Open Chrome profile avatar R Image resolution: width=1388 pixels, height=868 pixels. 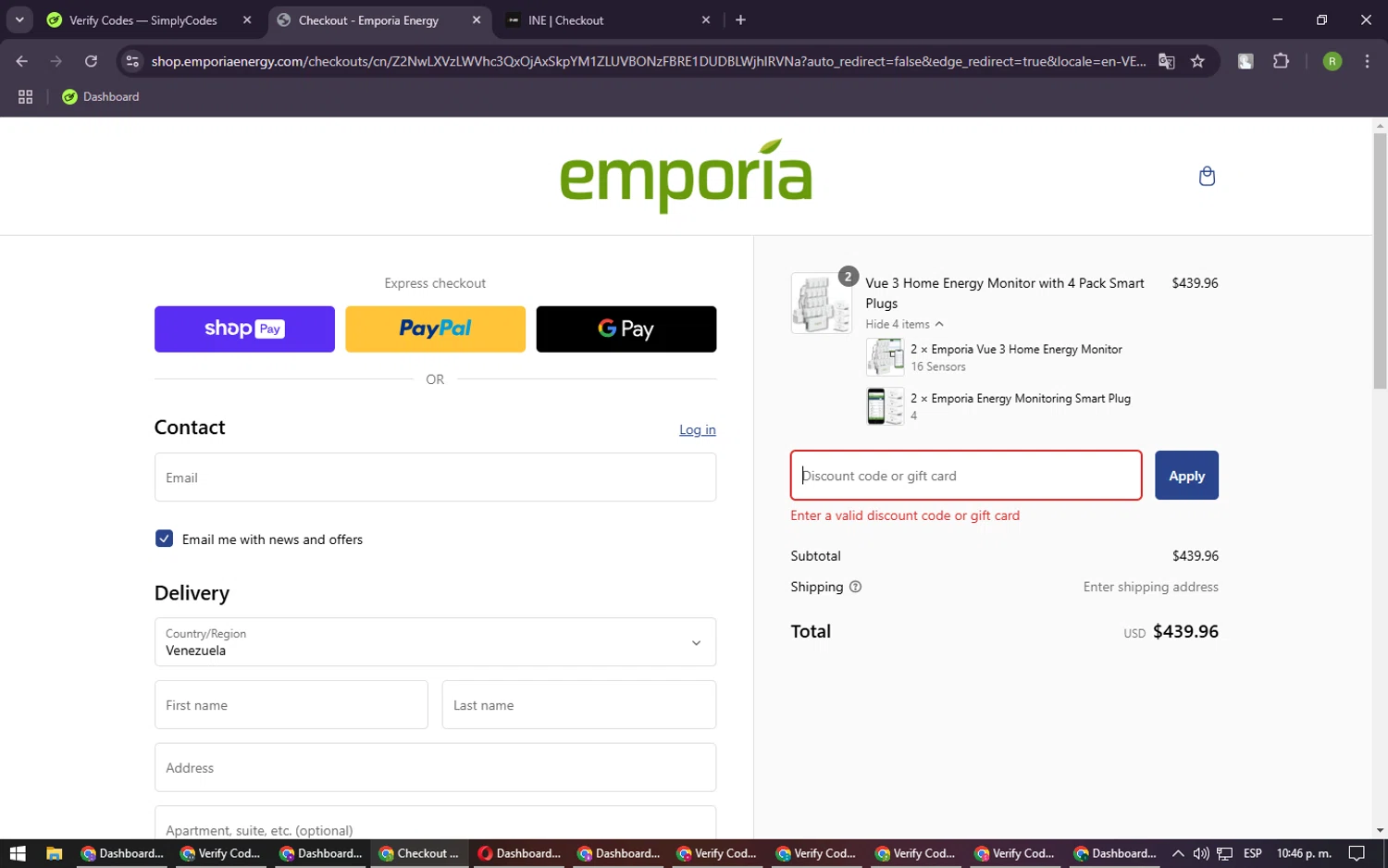[x=1332, y=61]
